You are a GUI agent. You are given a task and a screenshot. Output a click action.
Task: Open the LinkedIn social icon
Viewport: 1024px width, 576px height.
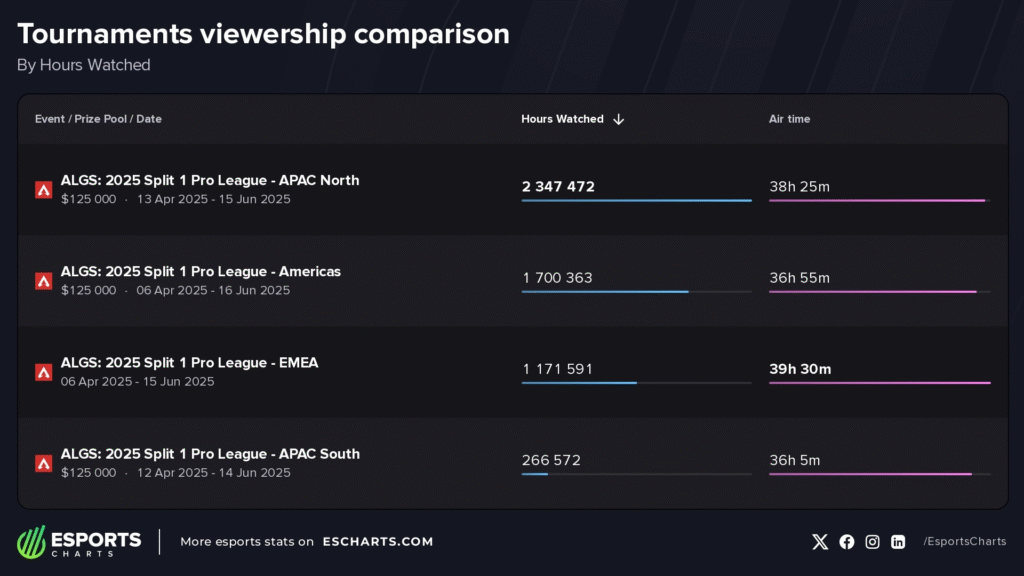point(898,542)
